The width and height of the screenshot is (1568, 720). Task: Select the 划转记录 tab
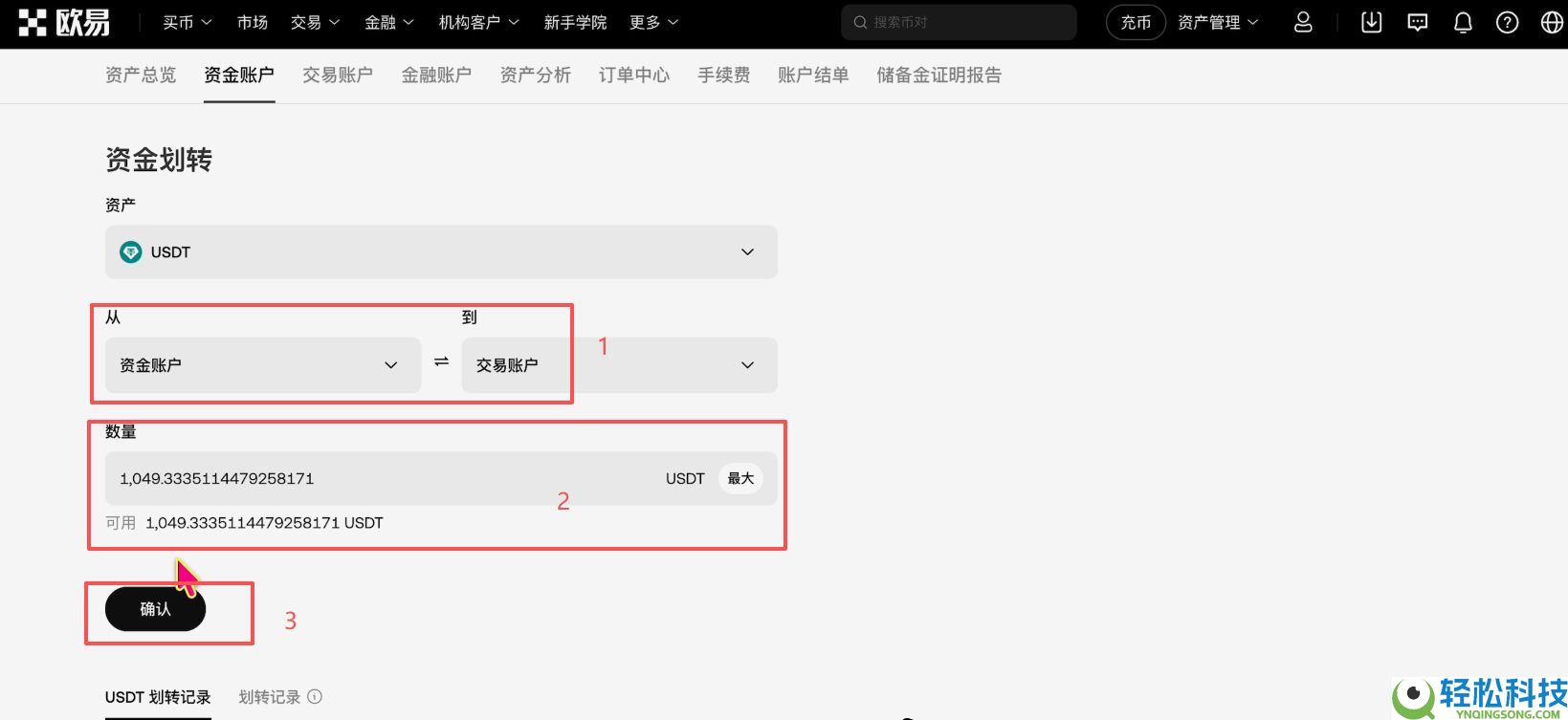click(x=270, y=697)
